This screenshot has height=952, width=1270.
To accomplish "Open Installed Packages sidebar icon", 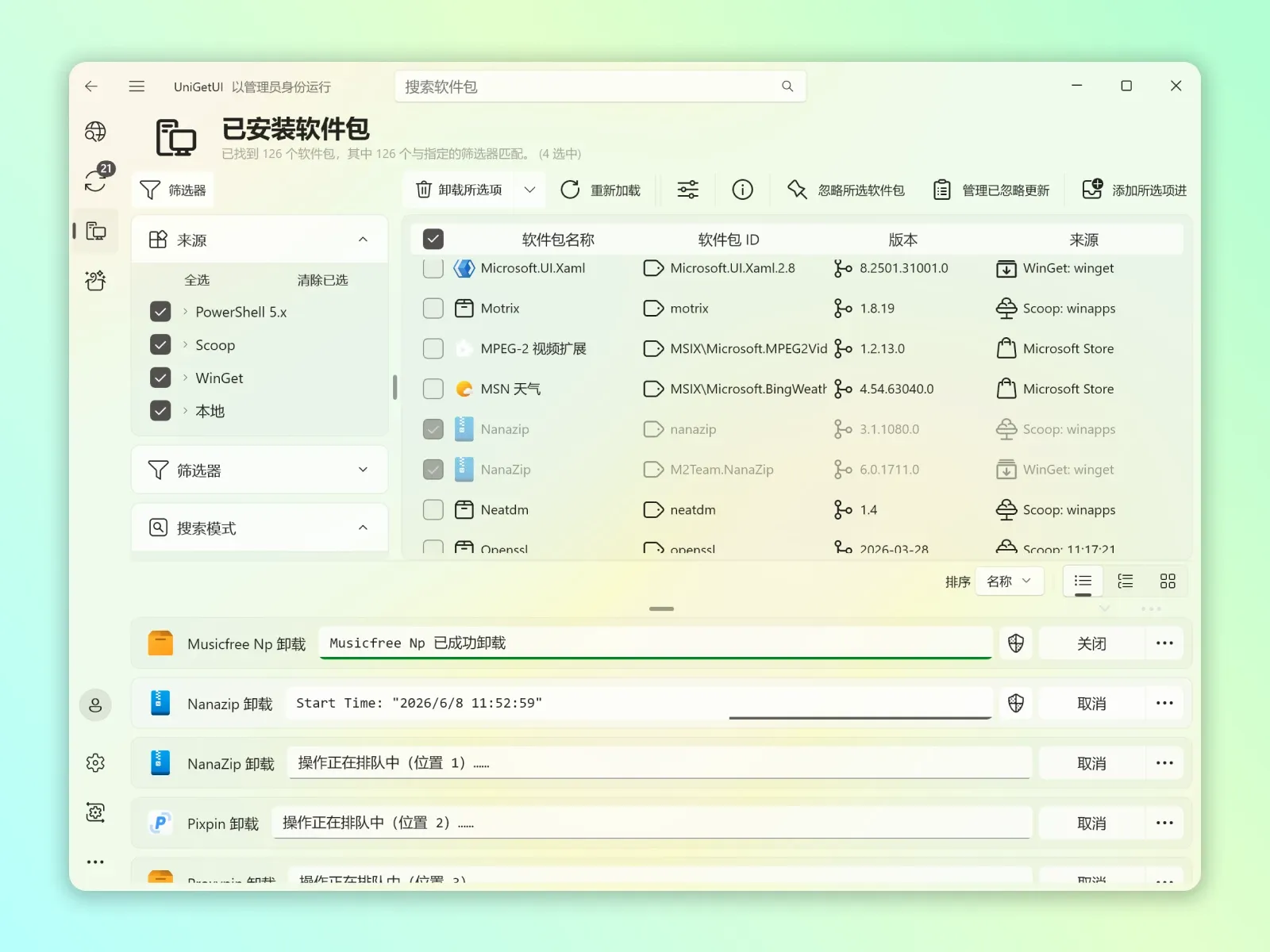I will tap(95, 231).
